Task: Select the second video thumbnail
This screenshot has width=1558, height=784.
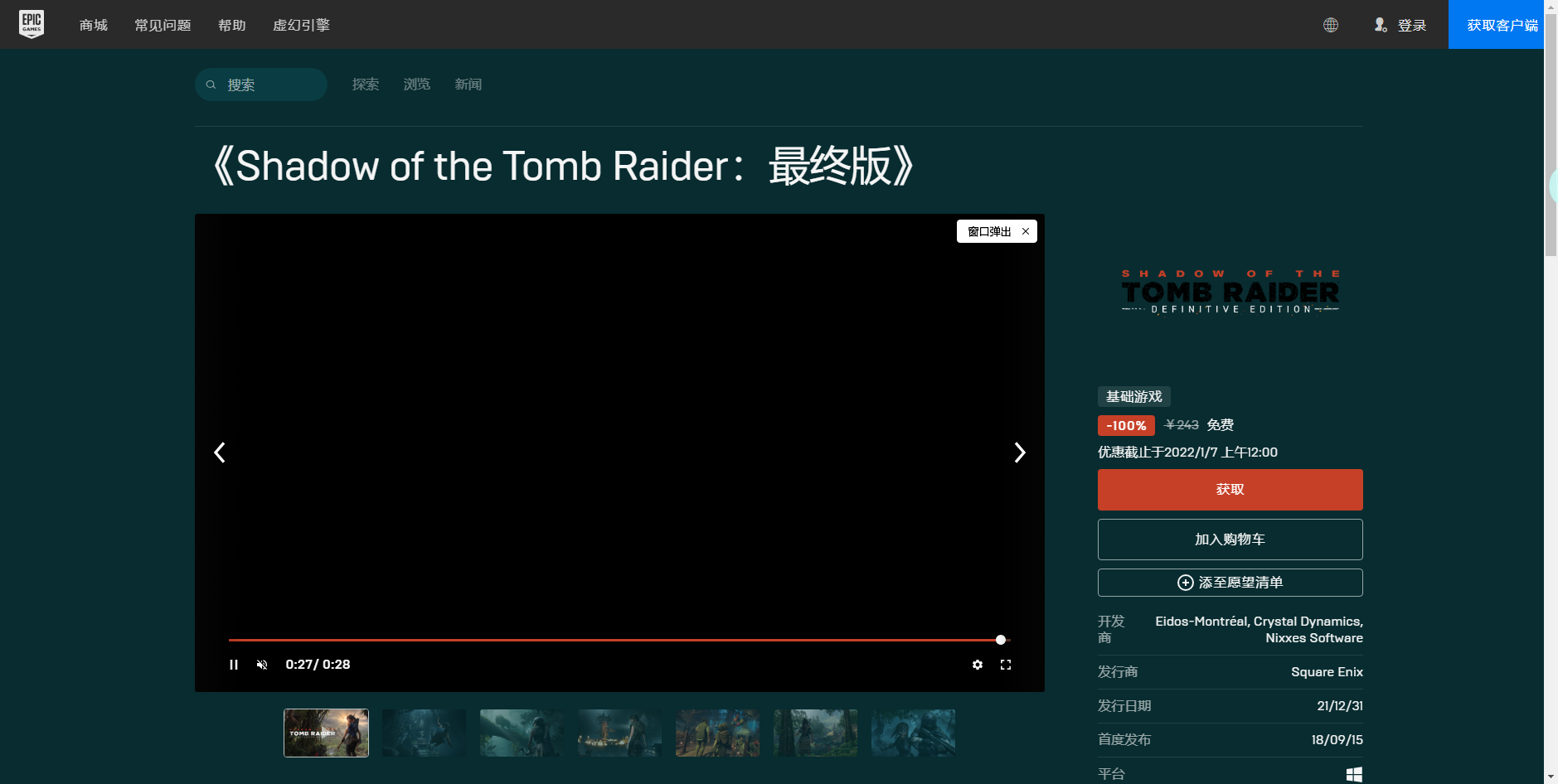Action: 423,733
